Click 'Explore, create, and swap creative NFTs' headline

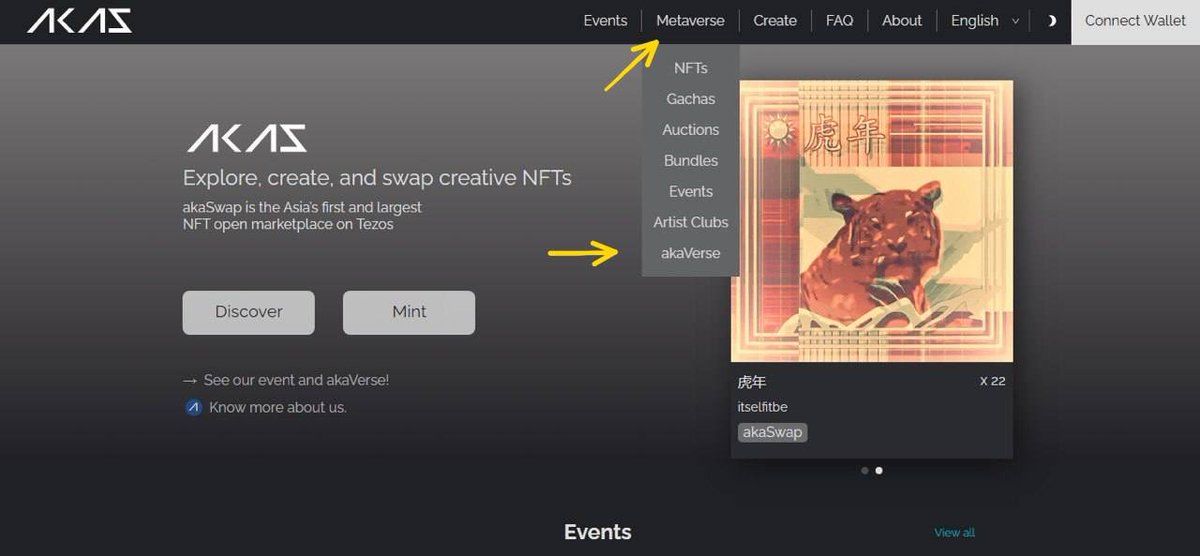(x=377, y=179)
